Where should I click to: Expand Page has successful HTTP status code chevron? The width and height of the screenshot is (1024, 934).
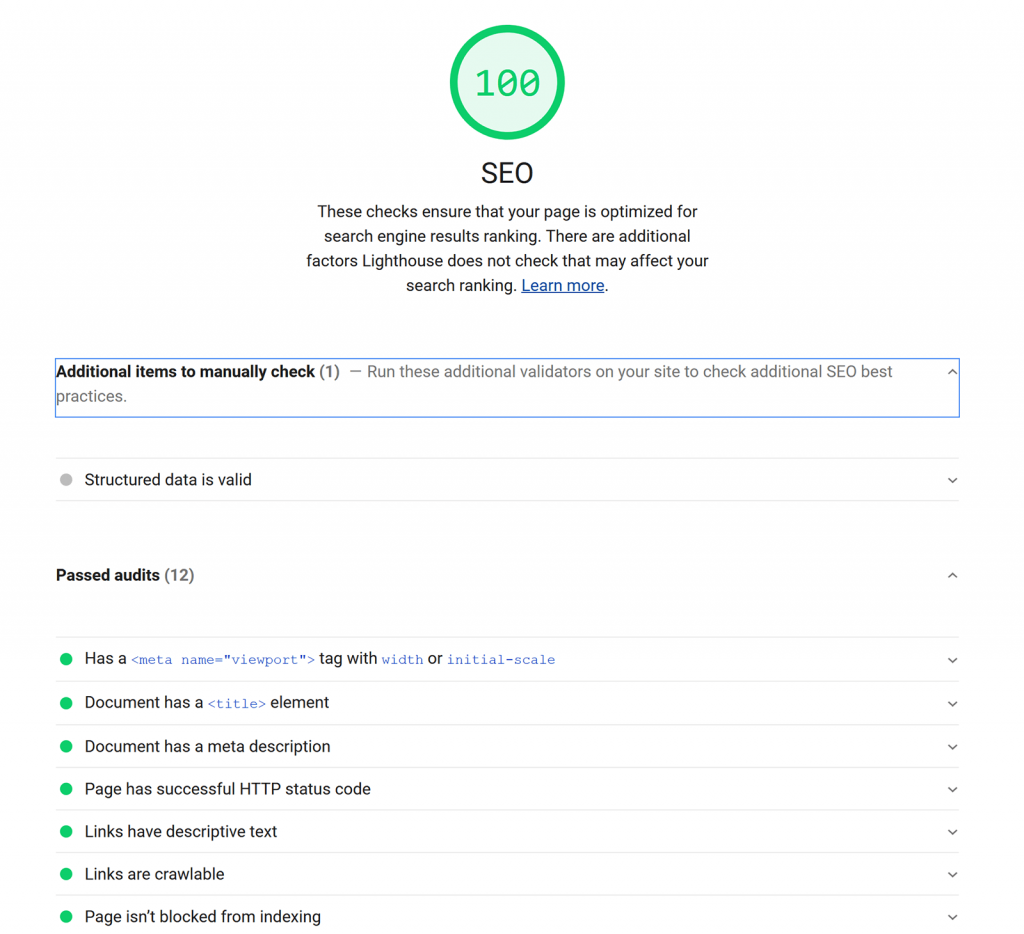(x=952, y=790)
